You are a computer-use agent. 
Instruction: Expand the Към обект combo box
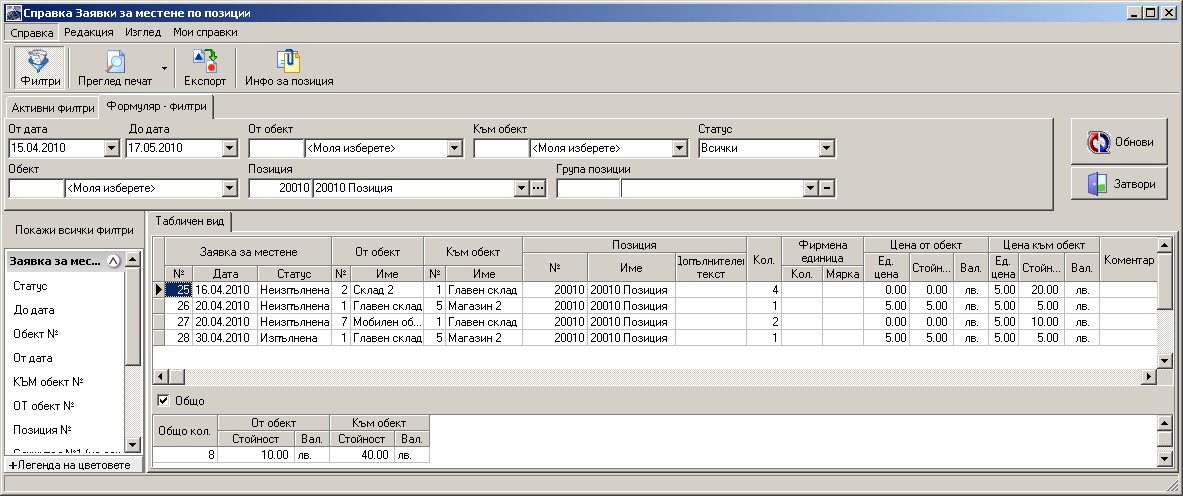click(680, 148)
